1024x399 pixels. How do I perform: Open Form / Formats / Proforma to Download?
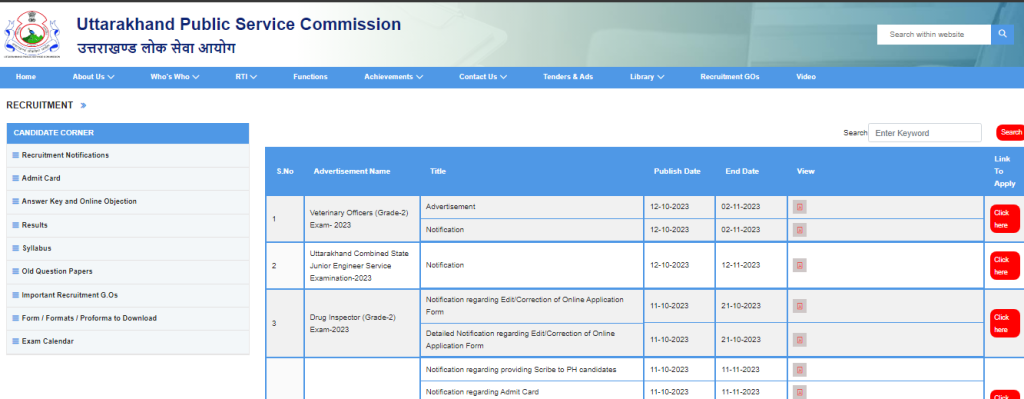click(89, 319)
